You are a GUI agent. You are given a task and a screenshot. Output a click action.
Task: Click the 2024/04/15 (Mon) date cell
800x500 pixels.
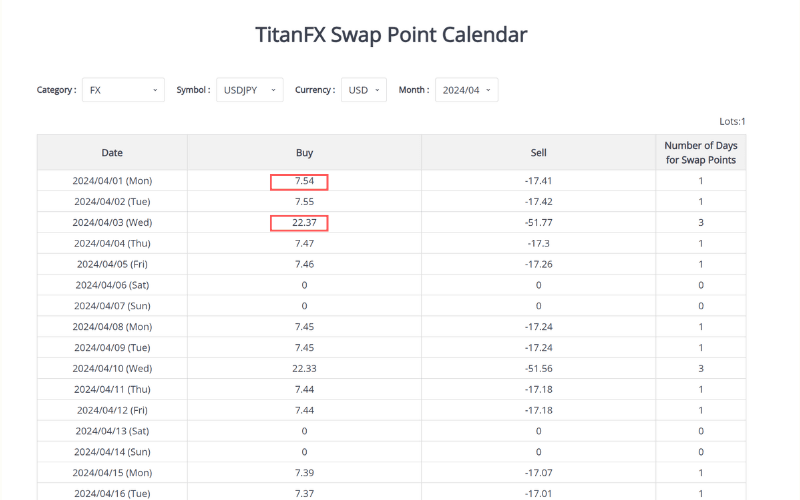click(112, 473)
